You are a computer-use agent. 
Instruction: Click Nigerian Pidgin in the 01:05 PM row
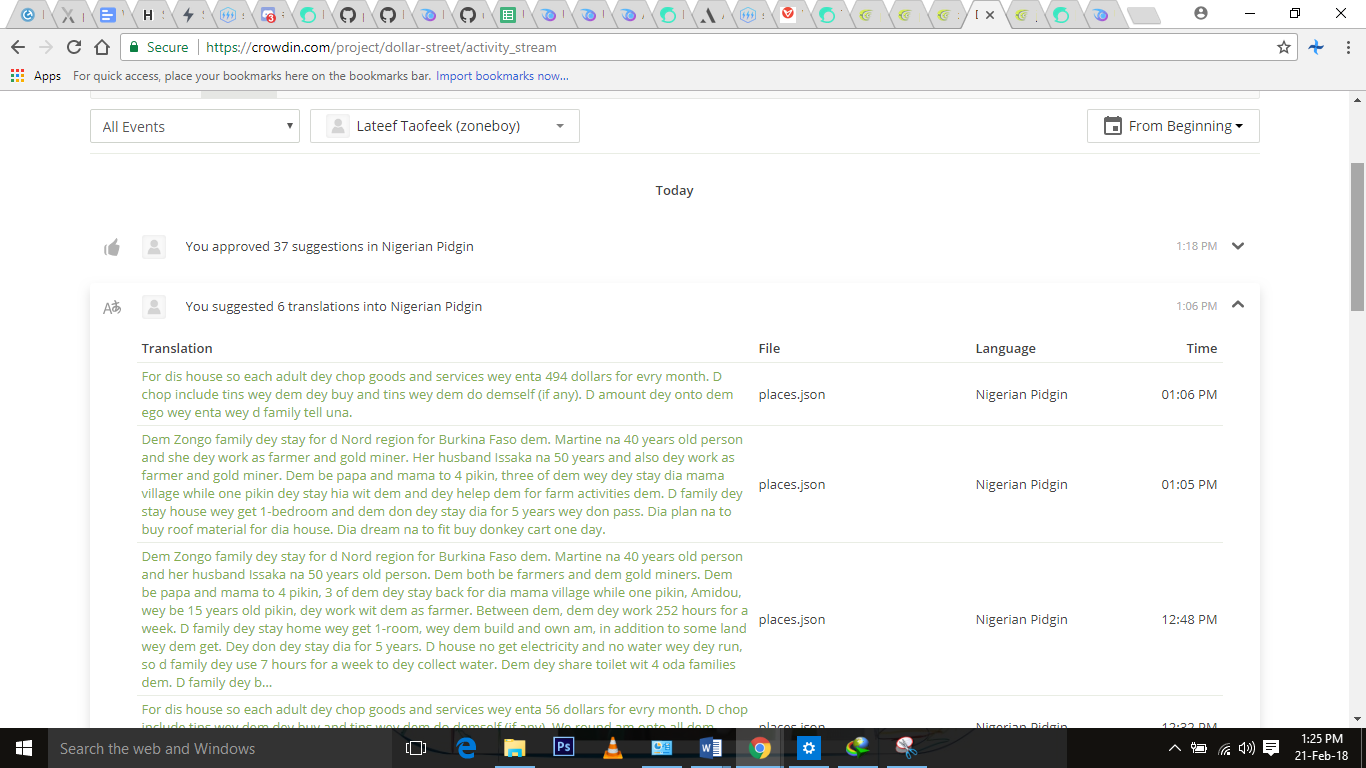pyautogui.click(x=1021, y=485)
